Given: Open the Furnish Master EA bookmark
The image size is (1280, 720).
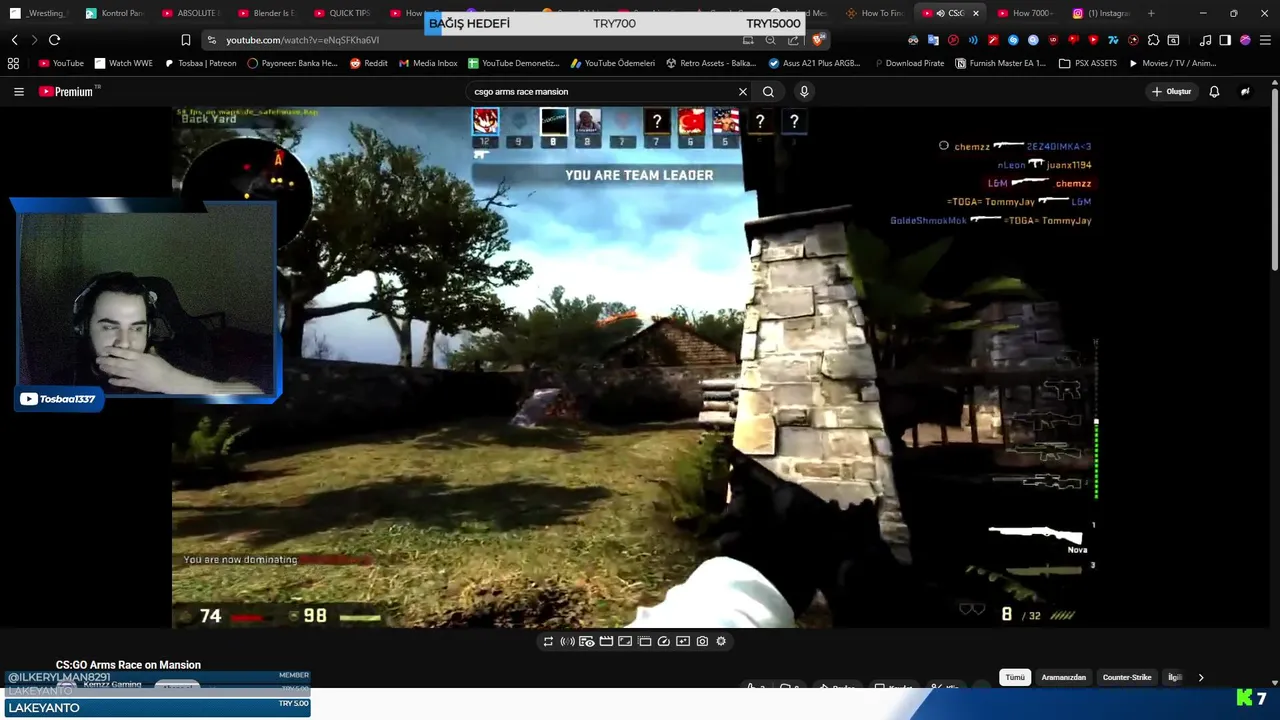Looking at the screenshot, I should coord(1000,63).
